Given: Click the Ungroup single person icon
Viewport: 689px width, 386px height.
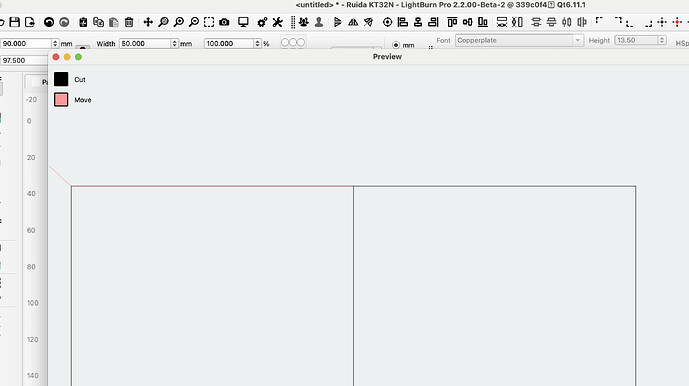Looking at the screenshot, I should click(x=319, y=22).
